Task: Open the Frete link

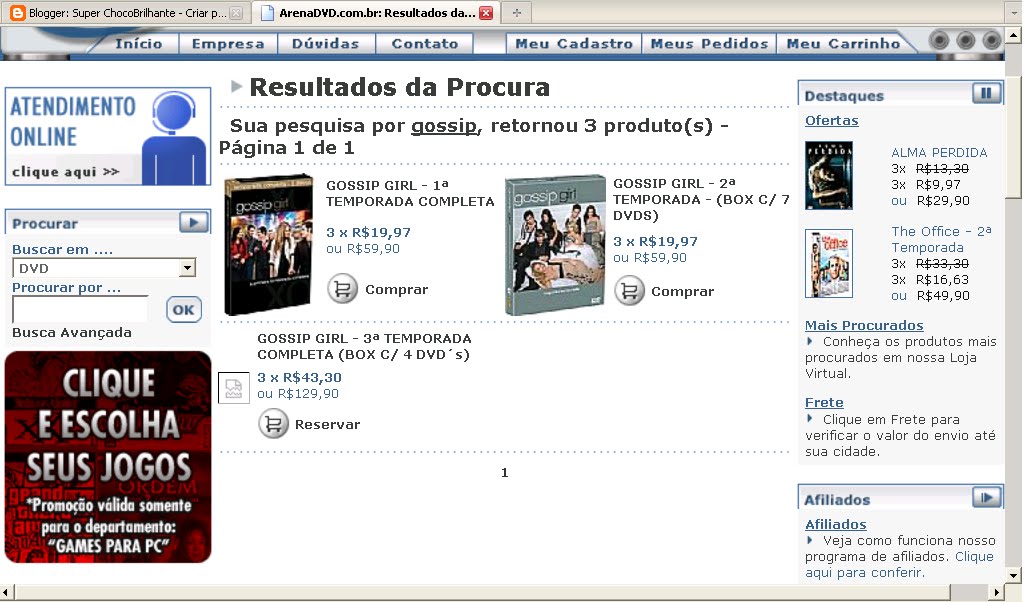Action: pyautogui.click(x=824, y=402)
